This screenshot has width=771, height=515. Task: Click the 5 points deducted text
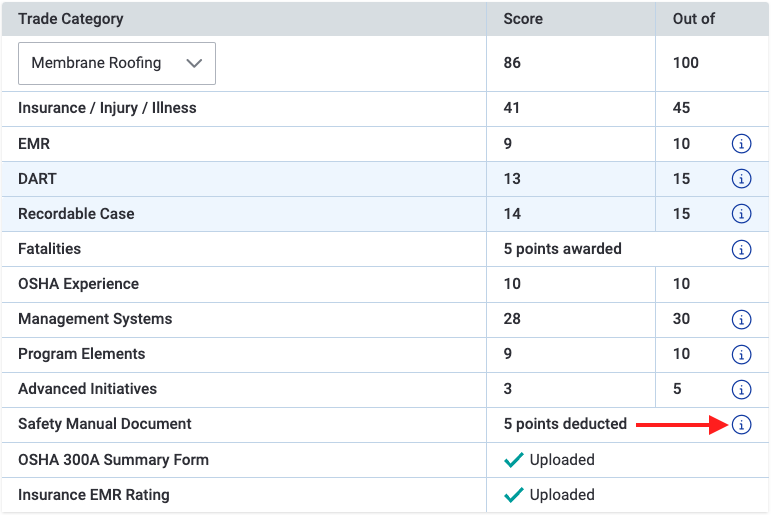(565, 424)
